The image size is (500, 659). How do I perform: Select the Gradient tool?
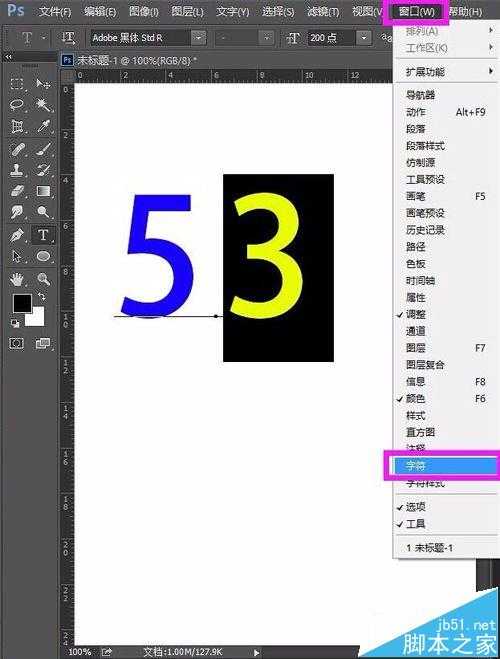point(43,191)
